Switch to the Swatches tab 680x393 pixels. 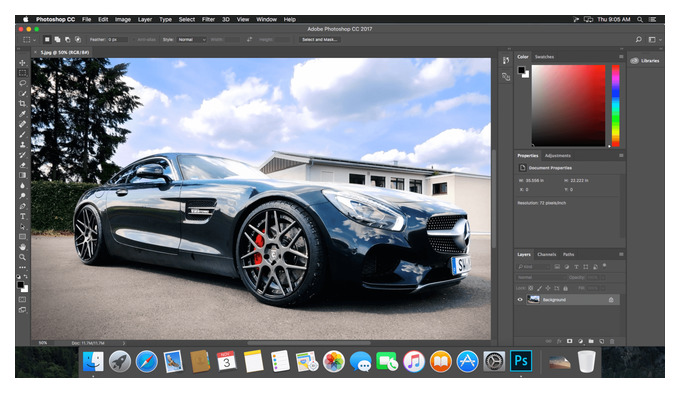point(544,57)
